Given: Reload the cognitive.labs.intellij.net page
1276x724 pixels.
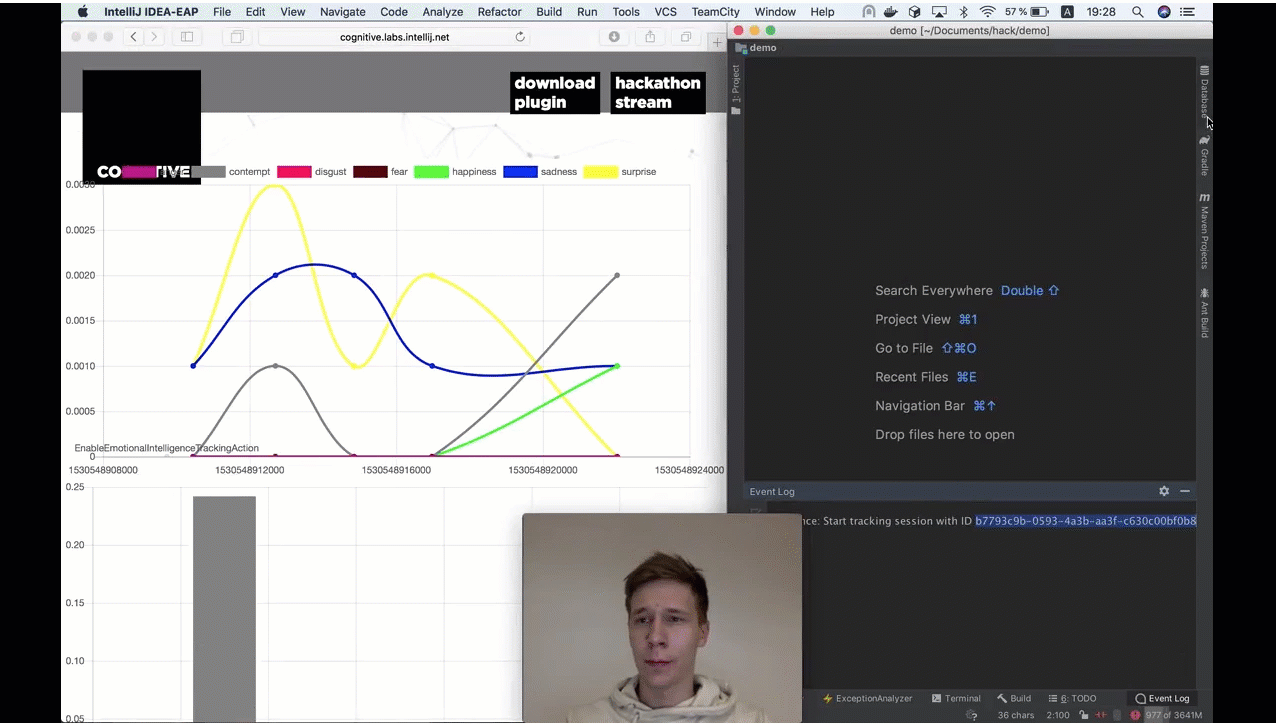Looking at the screenshot, I should point(520,37).
